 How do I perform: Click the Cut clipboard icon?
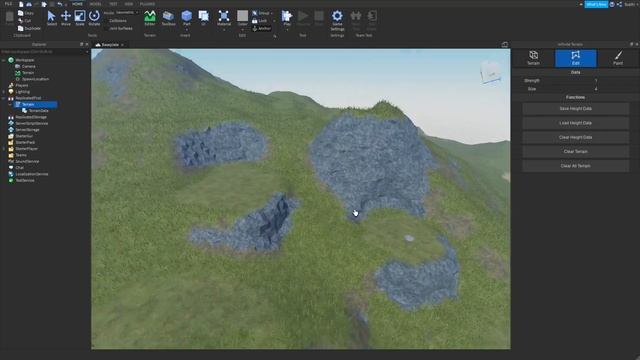[20, 20]
